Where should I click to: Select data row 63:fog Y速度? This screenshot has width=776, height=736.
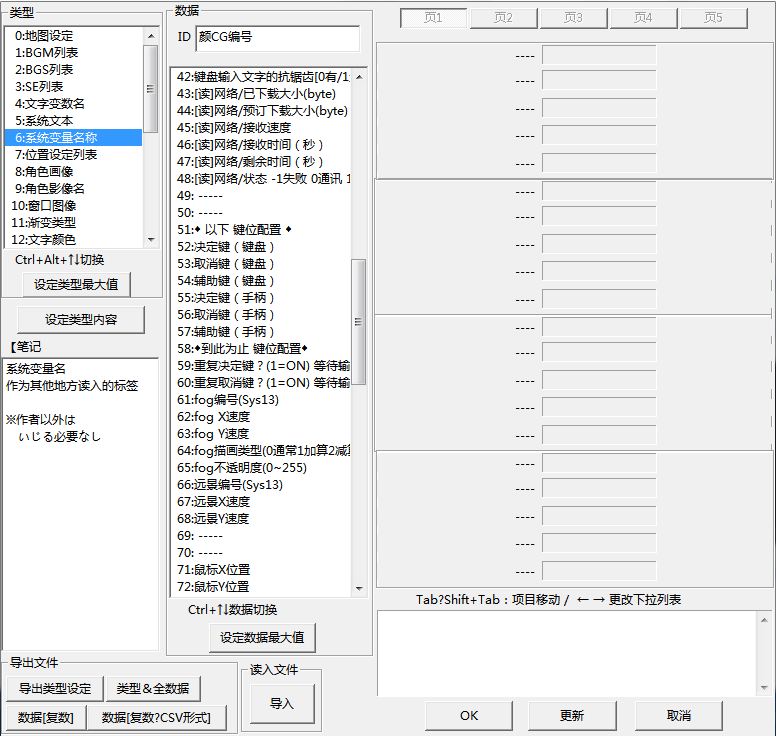(261, 434)
